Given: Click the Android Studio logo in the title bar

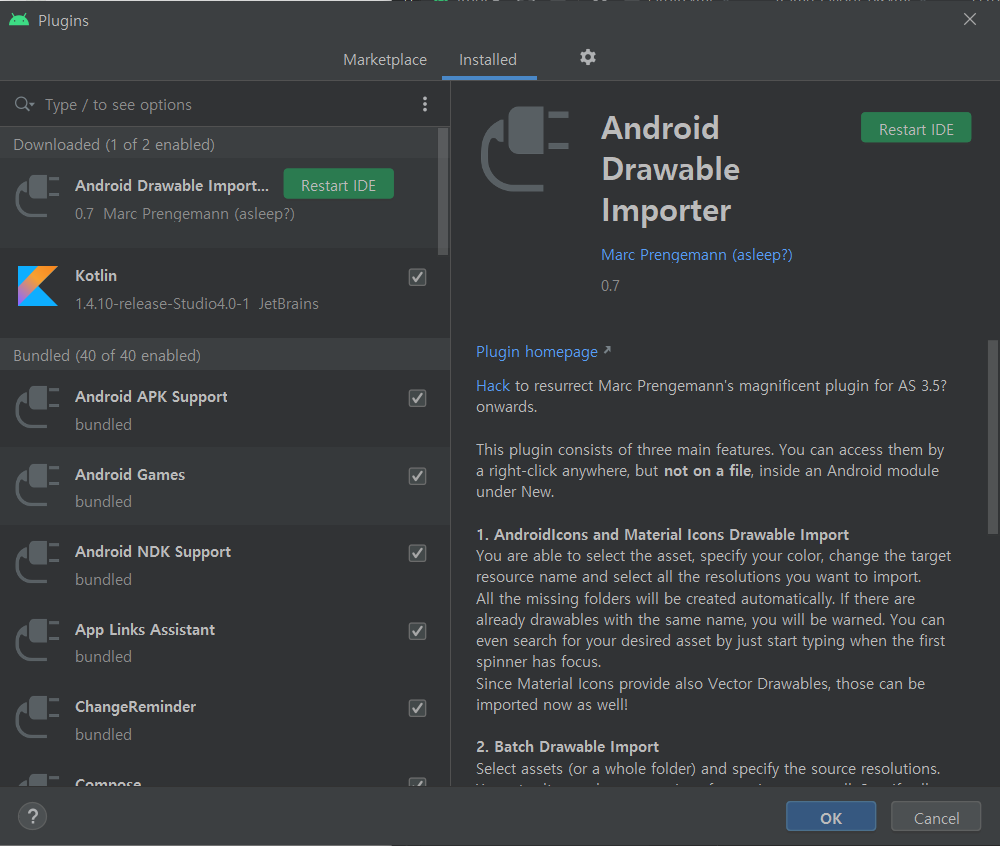Looking at the screenshot, I should pyautogui.click(x=19, y=20).
